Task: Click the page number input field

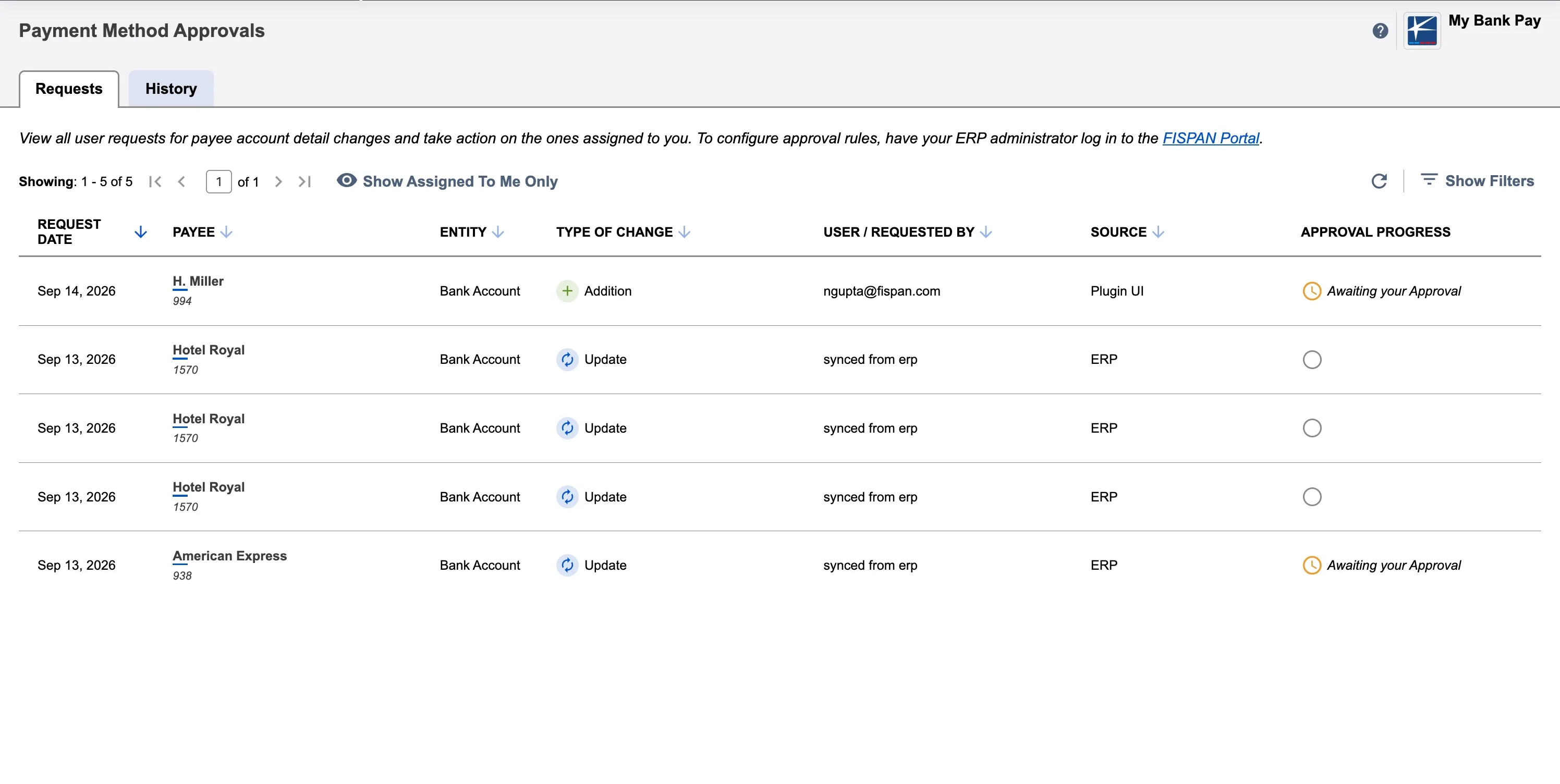Action: 218,181
